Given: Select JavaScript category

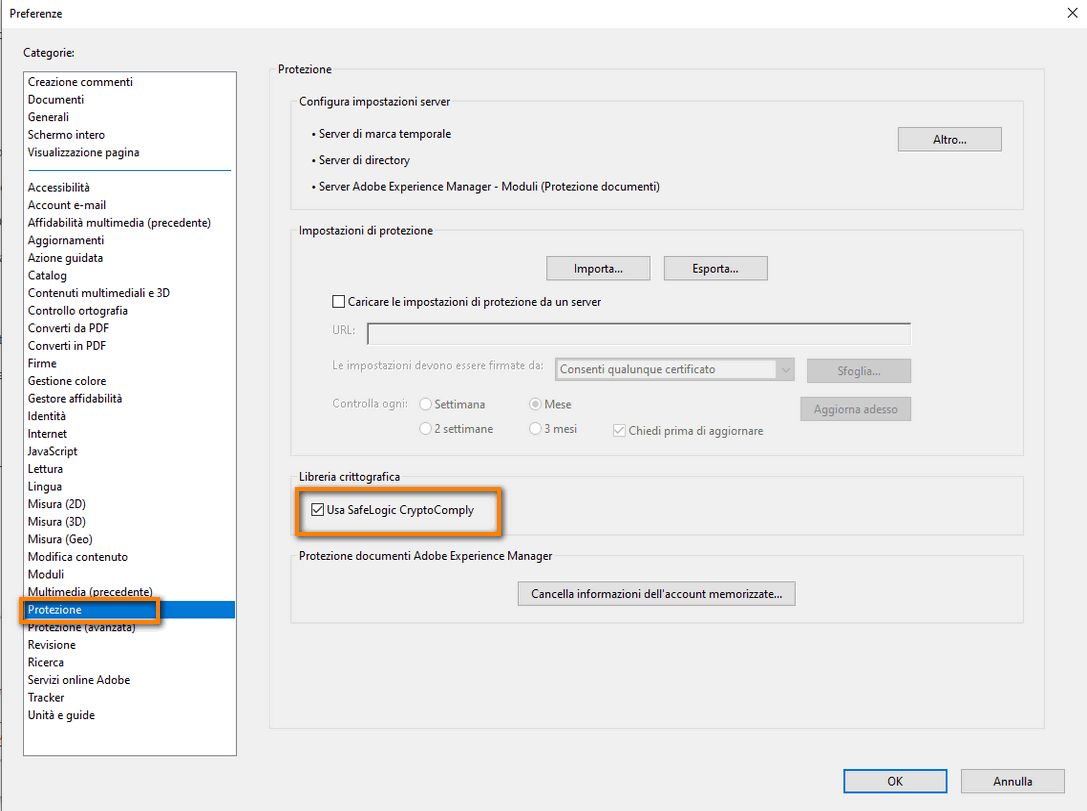Looking at the screenshot, I should point(52,451).
